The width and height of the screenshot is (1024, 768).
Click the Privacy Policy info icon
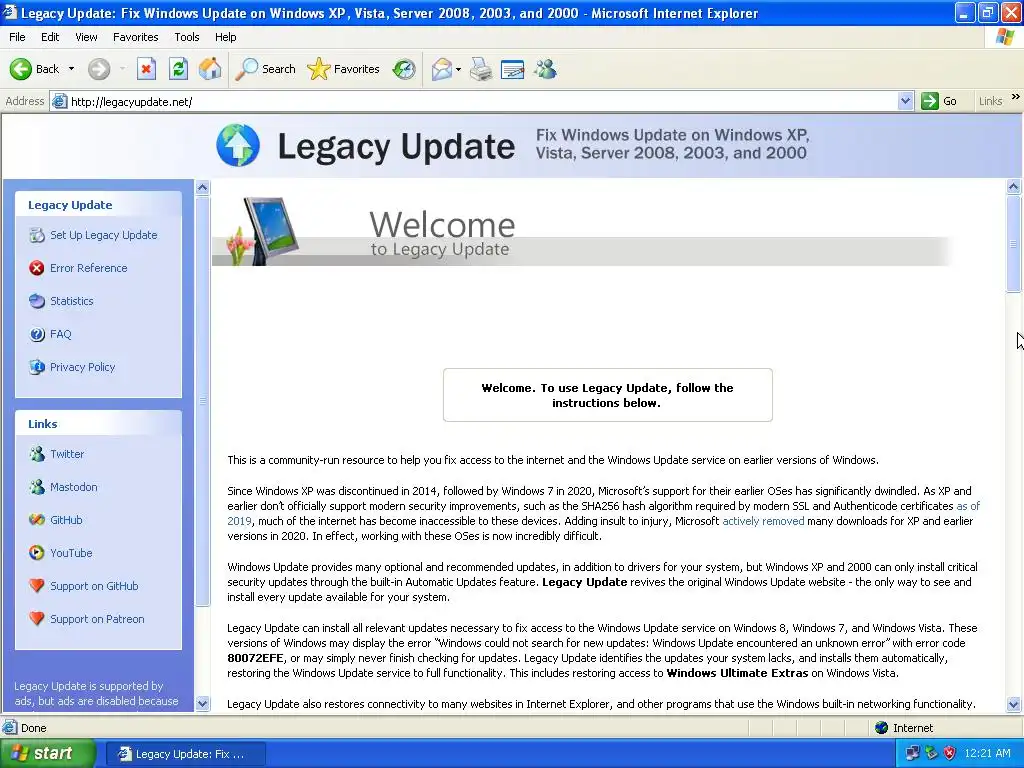(x=37, y=367)
